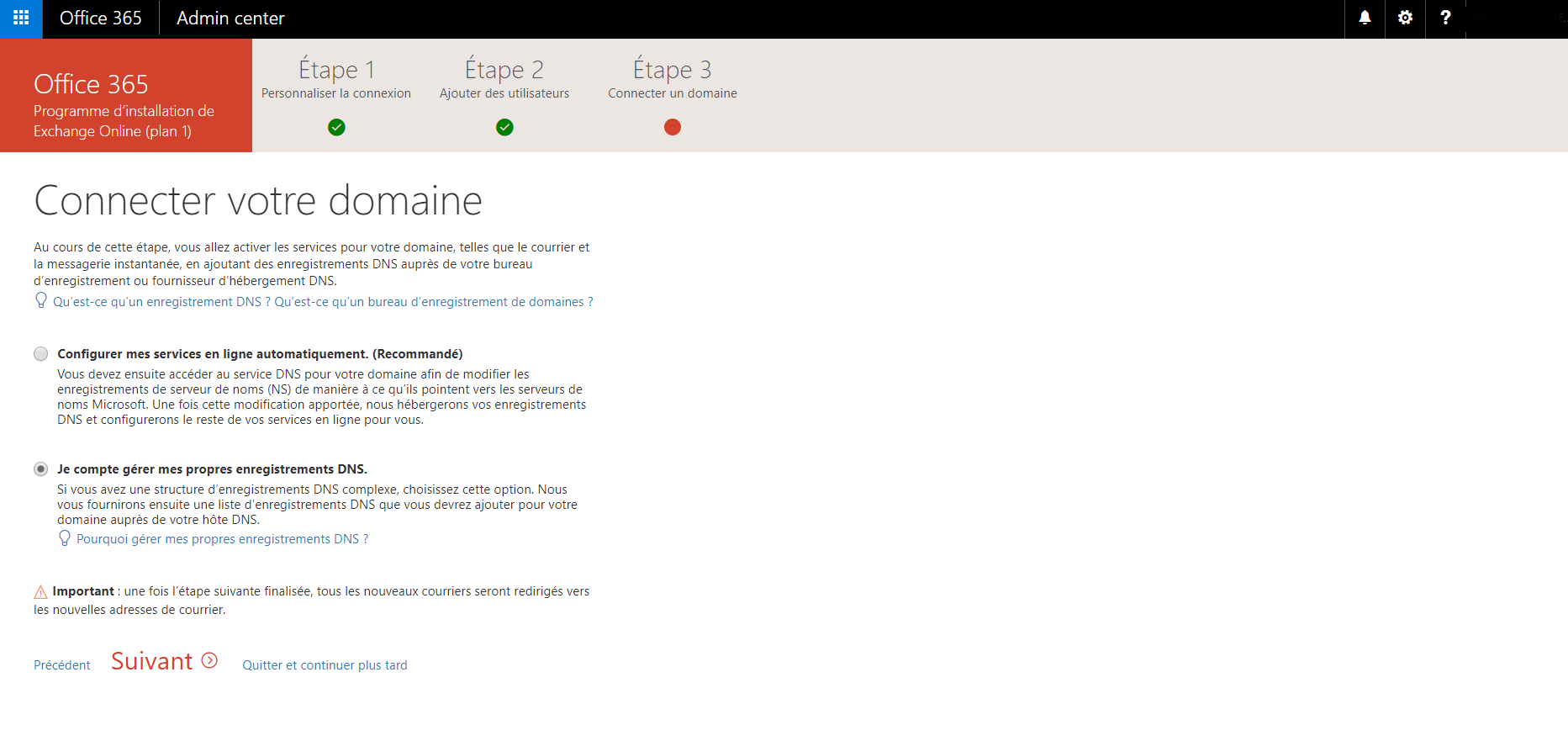This screenshot has width=1568, height=741.
Task: Click the bold Important warning word
Action: tap(83, 591)
